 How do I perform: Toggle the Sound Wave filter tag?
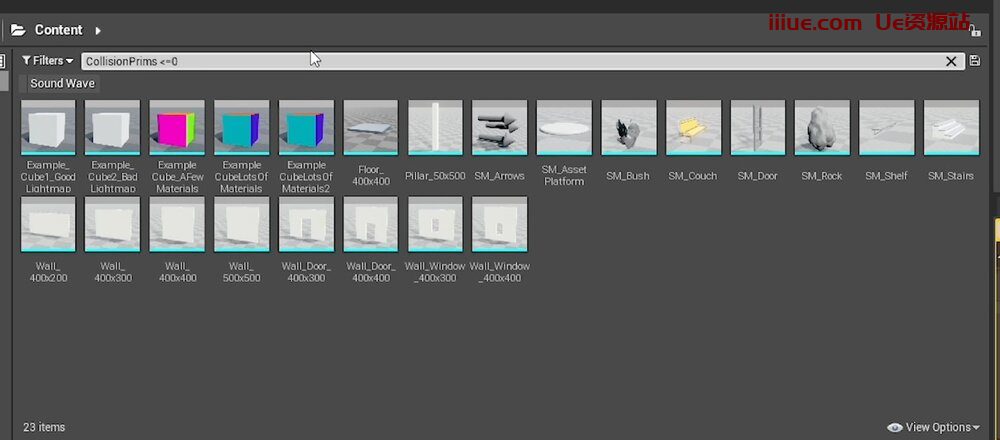coord(62,84)
